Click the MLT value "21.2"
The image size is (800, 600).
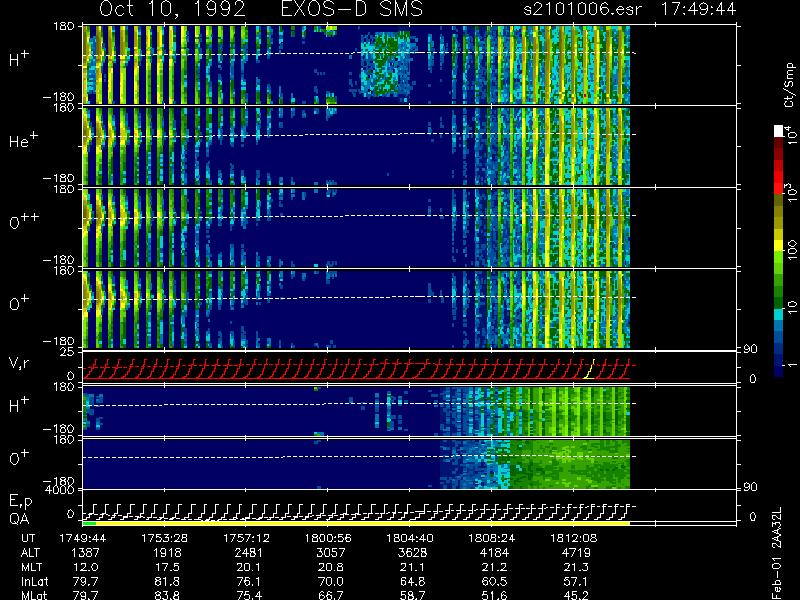[x=493, y=567]
